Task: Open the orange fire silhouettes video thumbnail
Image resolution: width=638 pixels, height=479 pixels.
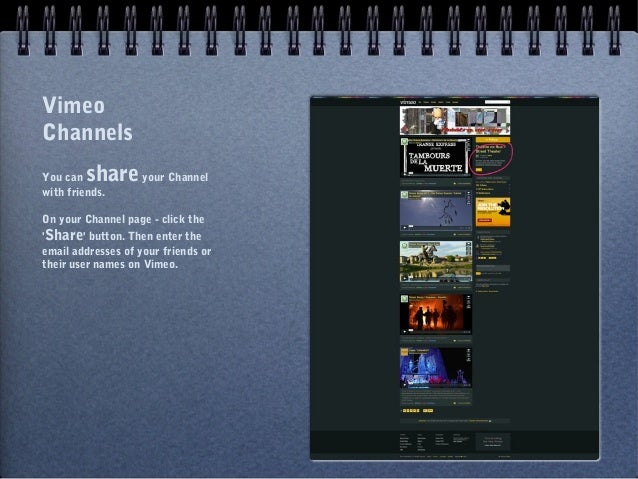Action: click(x=436, y=315)
